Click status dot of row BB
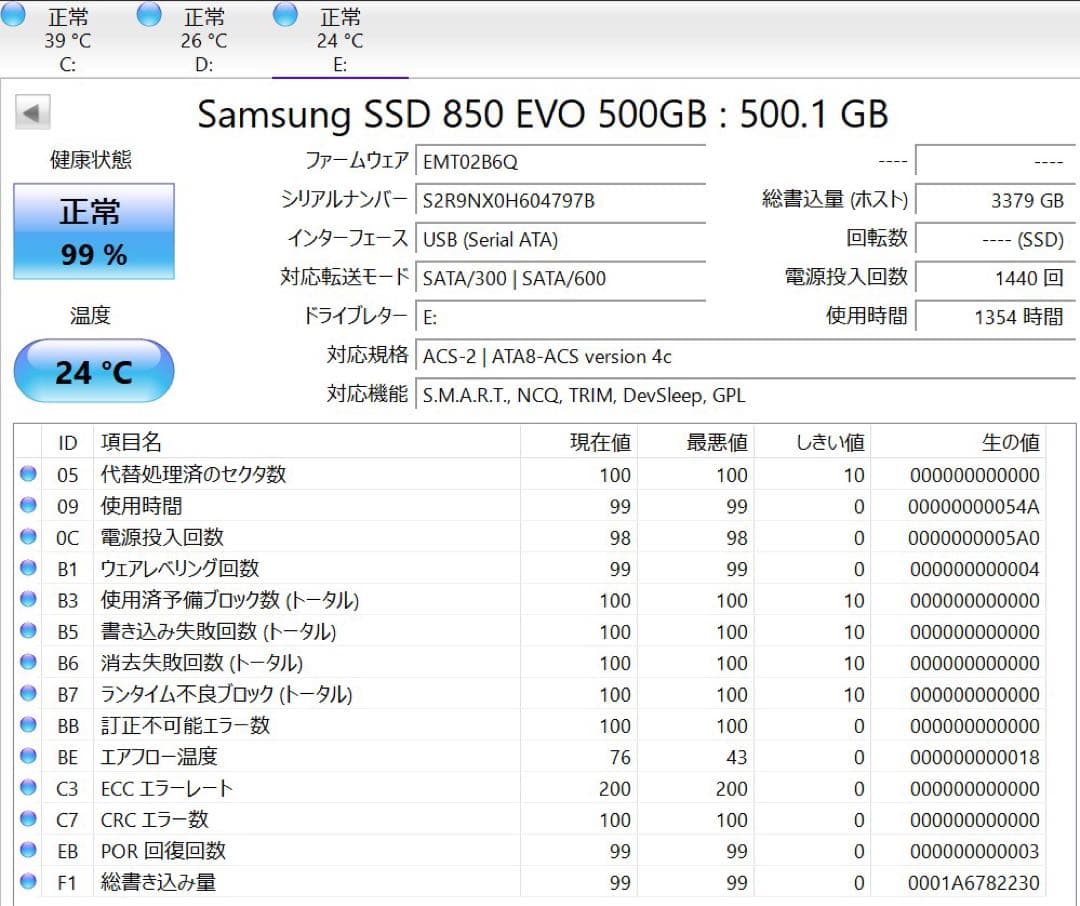The image size is (1080, 906). point(28,724)
